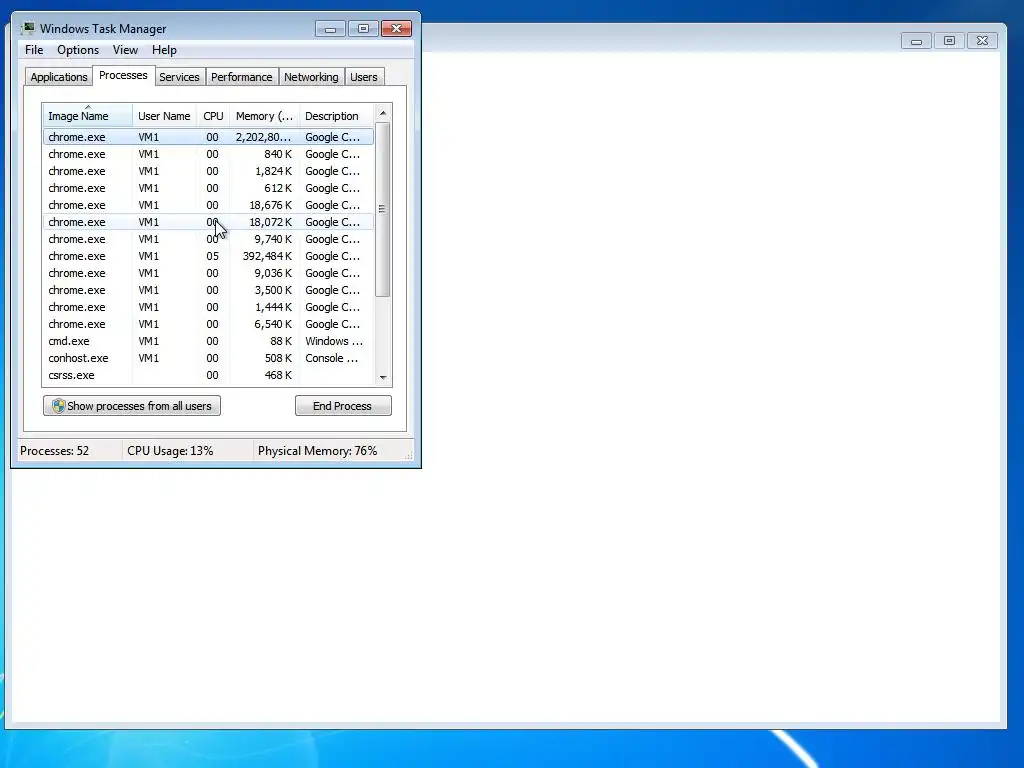Screen dimensions: 1024x768
Task: Select chrome.exe row with 840 K memory
Action: point(208,154)
